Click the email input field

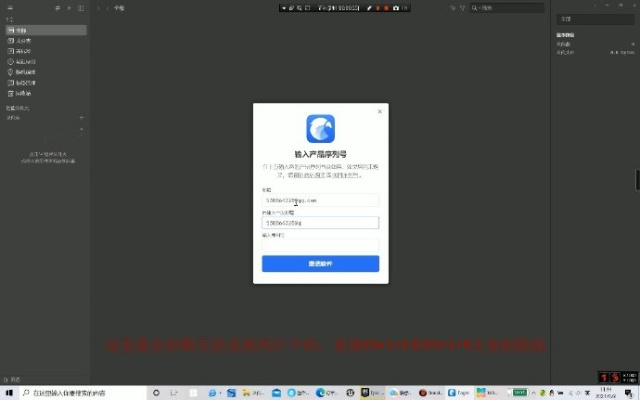pyautogui.click(x=320, y=200)
